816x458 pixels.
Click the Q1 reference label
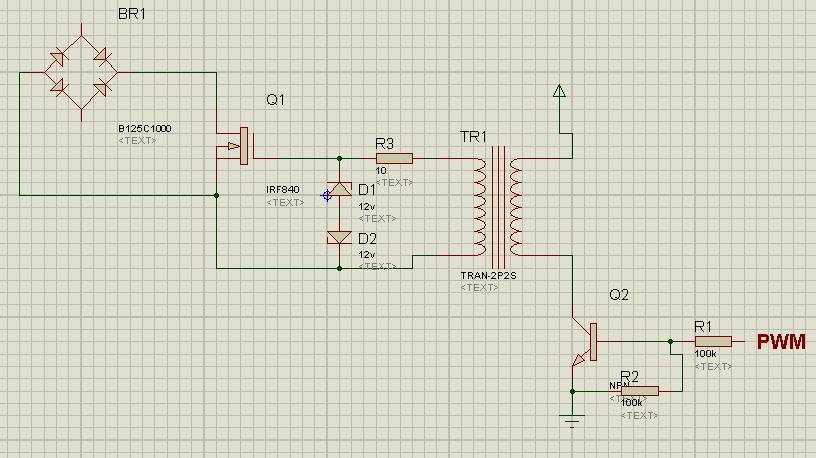276,99
